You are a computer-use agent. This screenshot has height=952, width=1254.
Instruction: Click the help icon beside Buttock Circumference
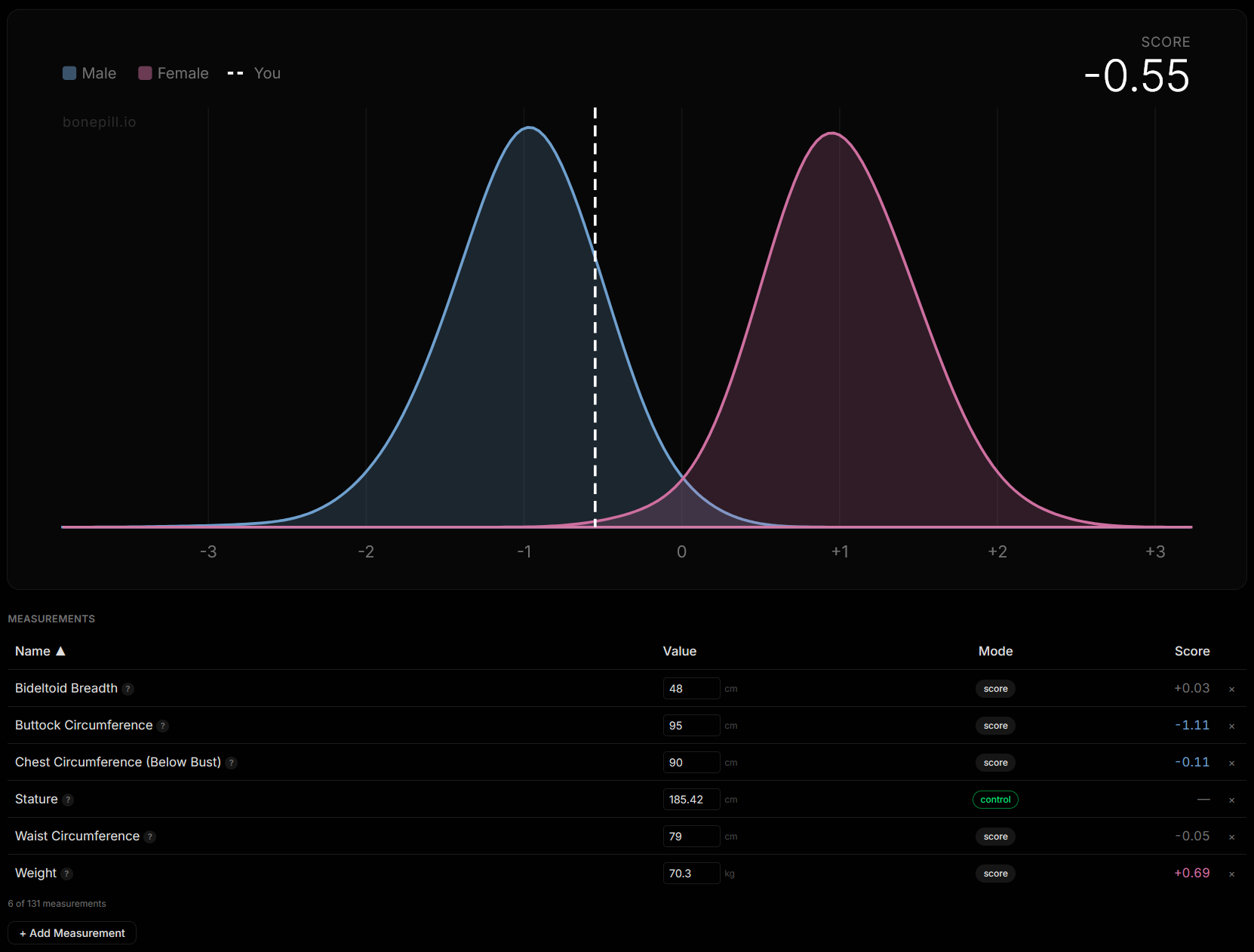(163, 726)
